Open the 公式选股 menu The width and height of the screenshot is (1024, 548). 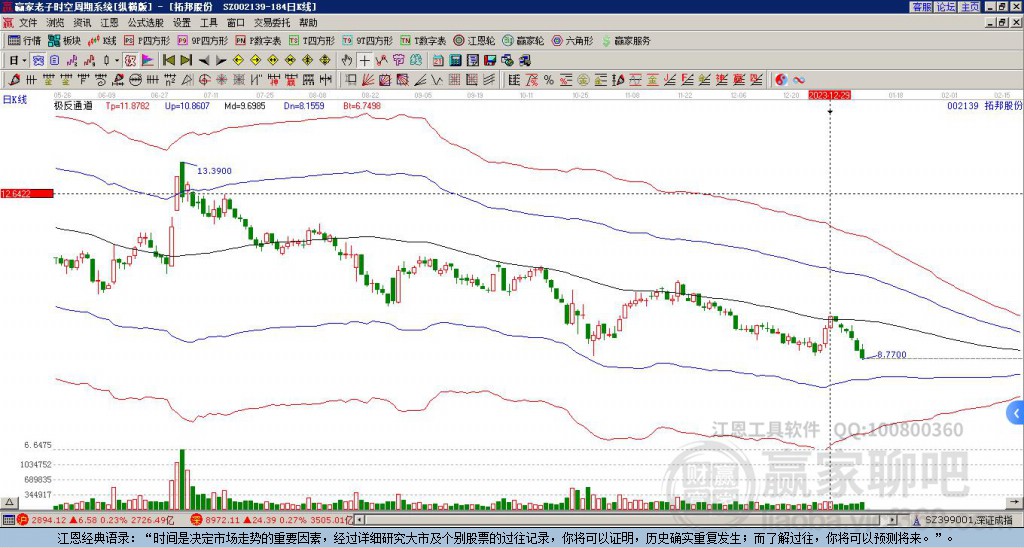[146, 22]
